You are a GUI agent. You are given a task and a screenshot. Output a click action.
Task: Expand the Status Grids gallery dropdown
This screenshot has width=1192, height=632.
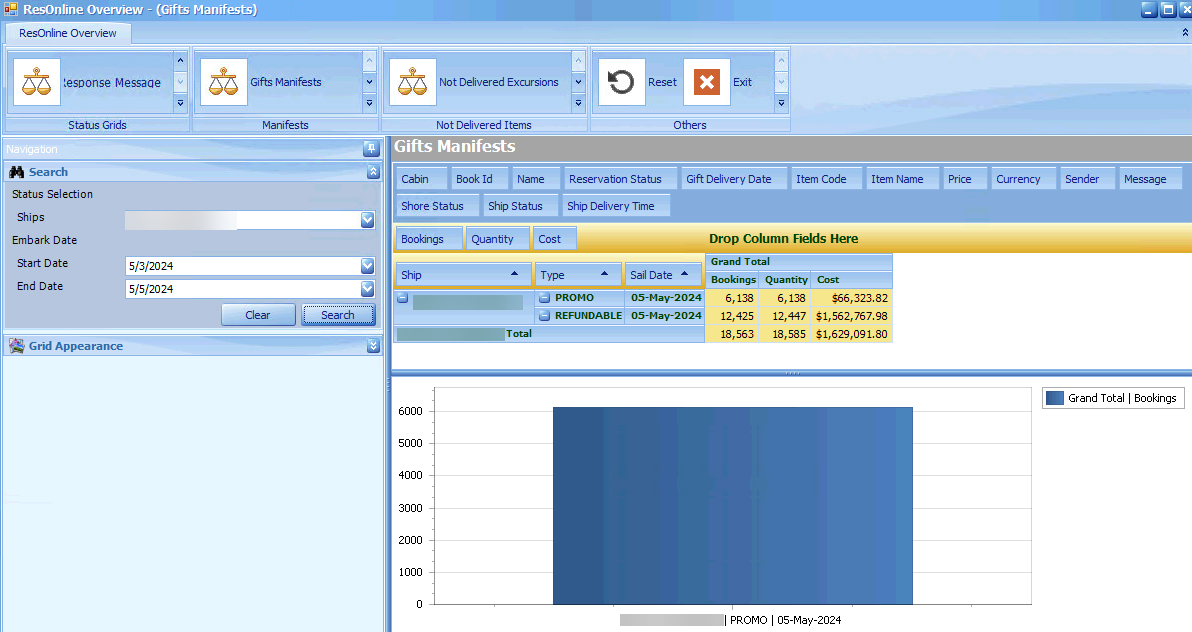180,103
